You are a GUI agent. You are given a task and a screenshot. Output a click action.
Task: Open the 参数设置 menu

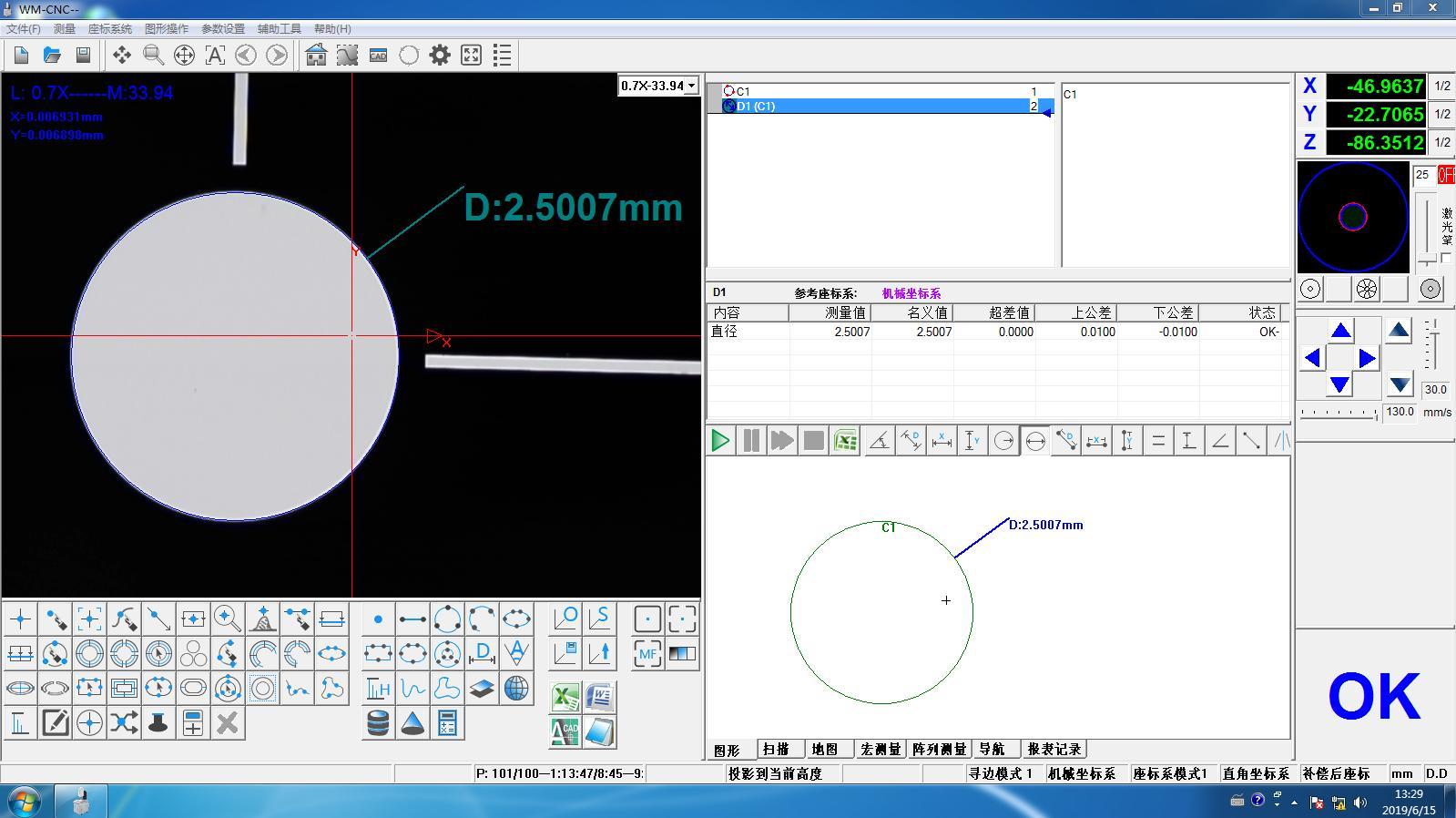coord(223,29)
